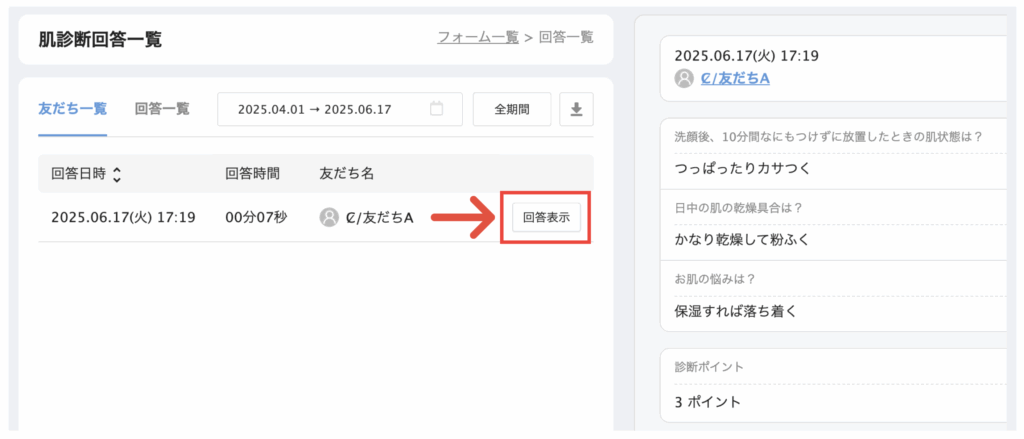The image size is (1024, 439).
Task: Click the 診断ポイント label
Action: 709,367
